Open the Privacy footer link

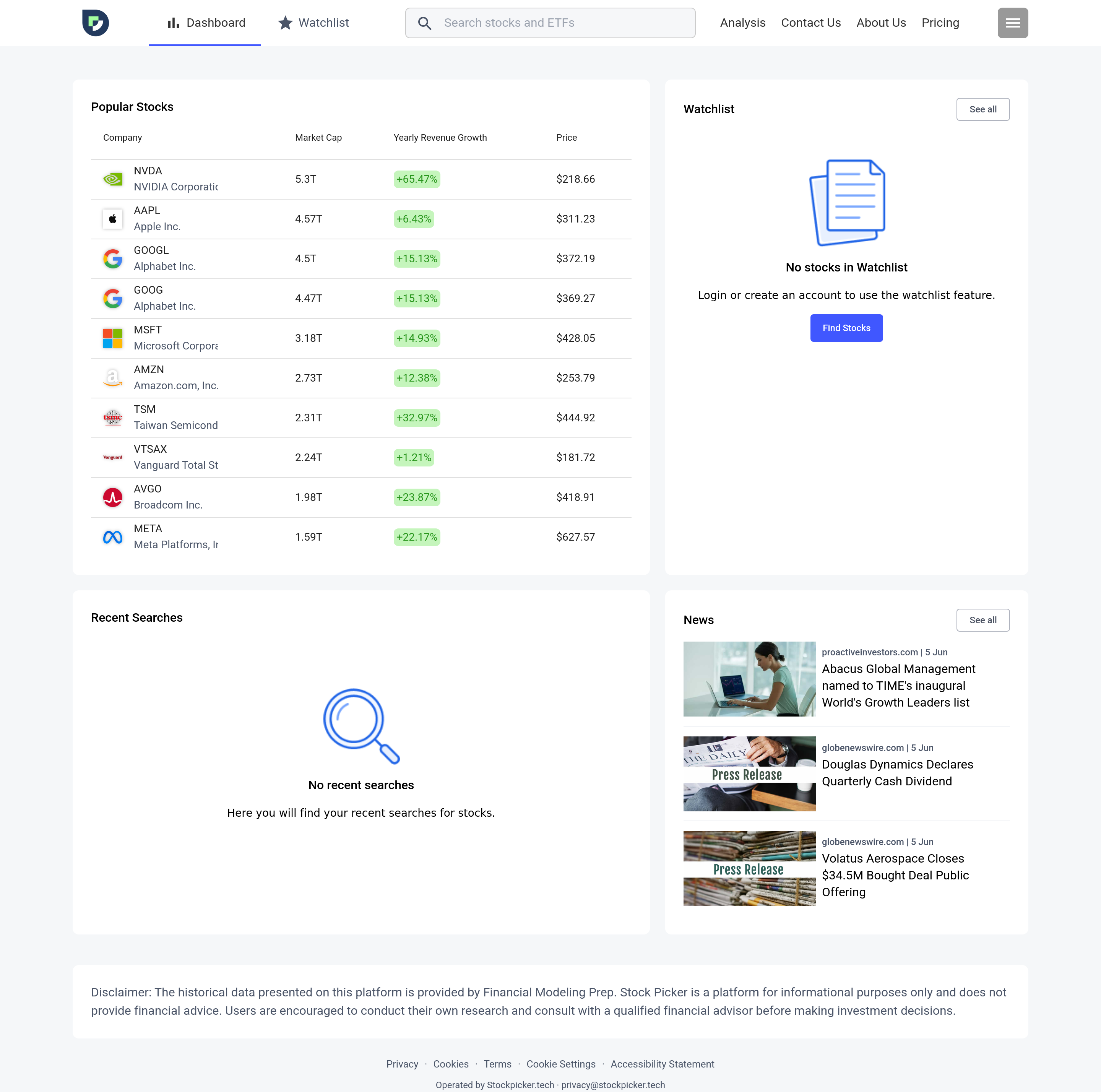click(402, 1064)
